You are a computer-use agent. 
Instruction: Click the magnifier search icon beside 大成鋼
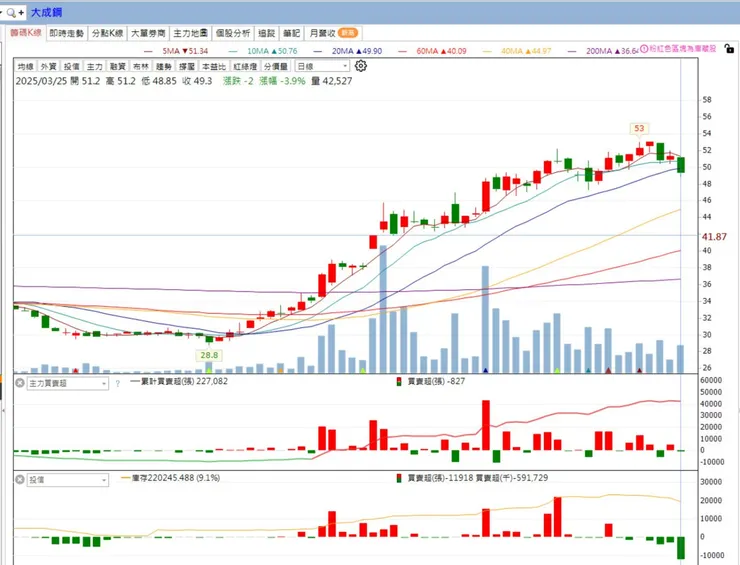10,13
